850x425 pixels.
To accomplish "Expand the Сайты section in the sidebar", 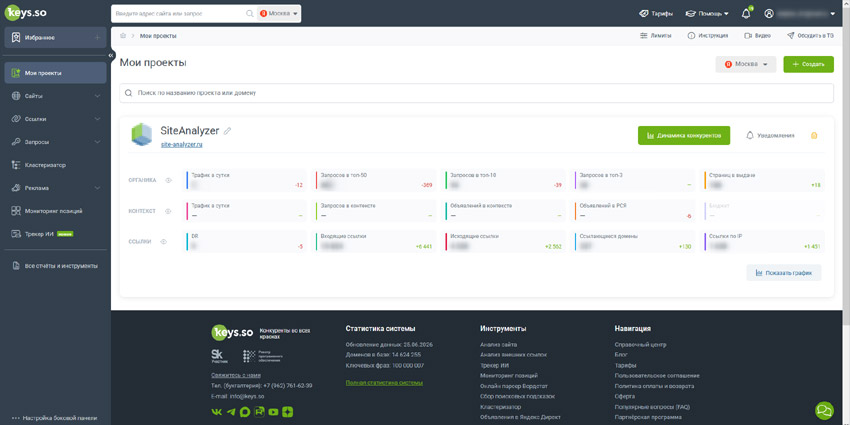I will (55, 96).
